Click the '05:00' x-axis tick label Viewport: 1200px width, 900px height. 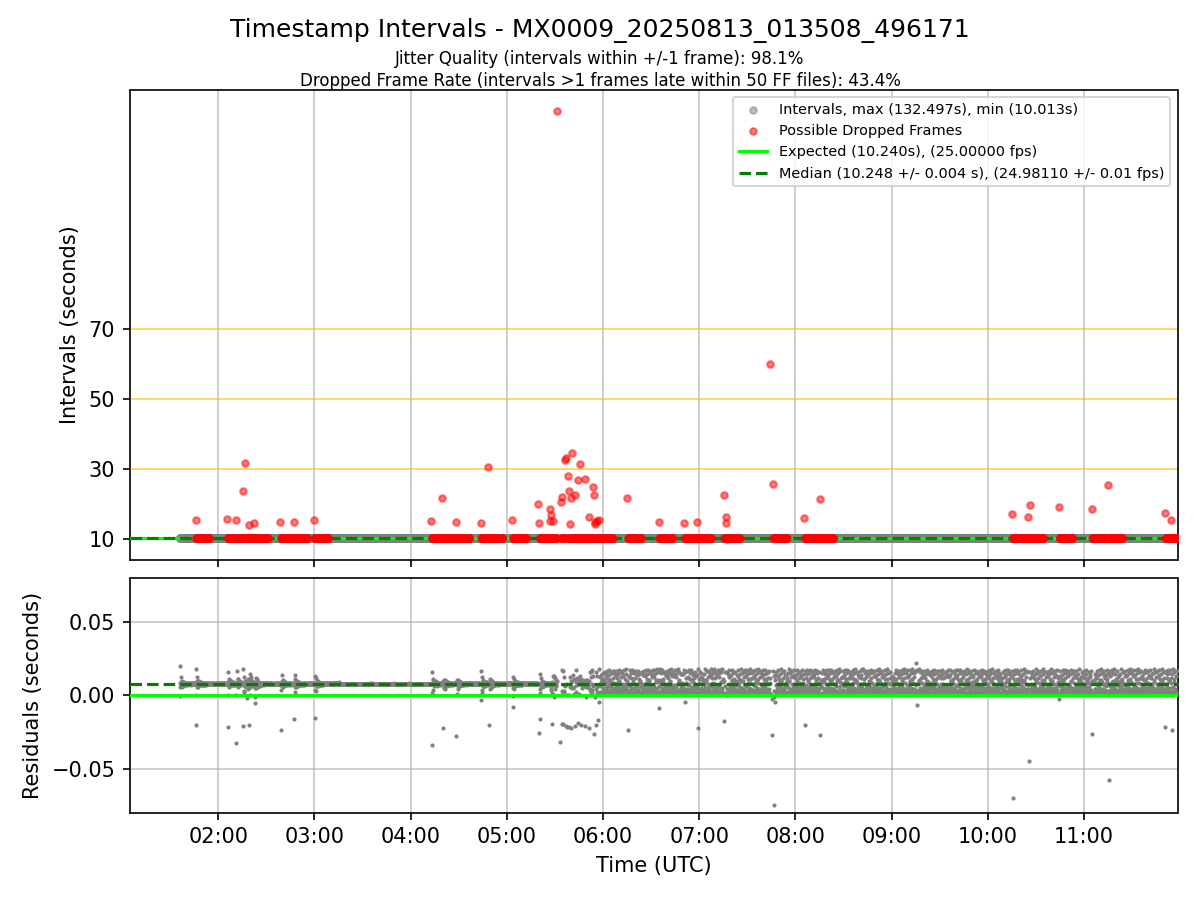pos(506,834)
